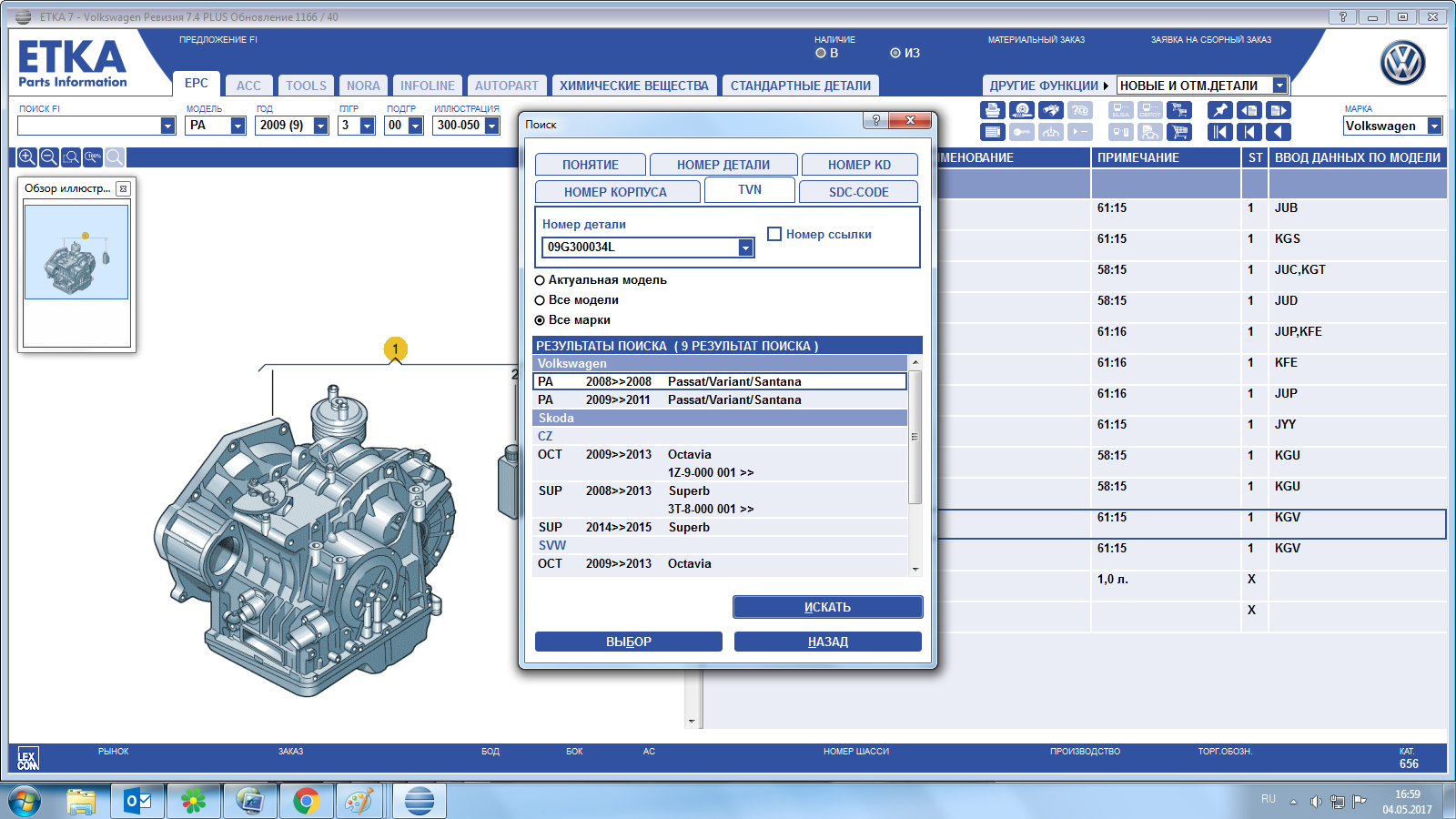Jump to first subgroup icon
Image resolution: width=1456 pixels, height=819 pixels.
(x=1249, y=132)
